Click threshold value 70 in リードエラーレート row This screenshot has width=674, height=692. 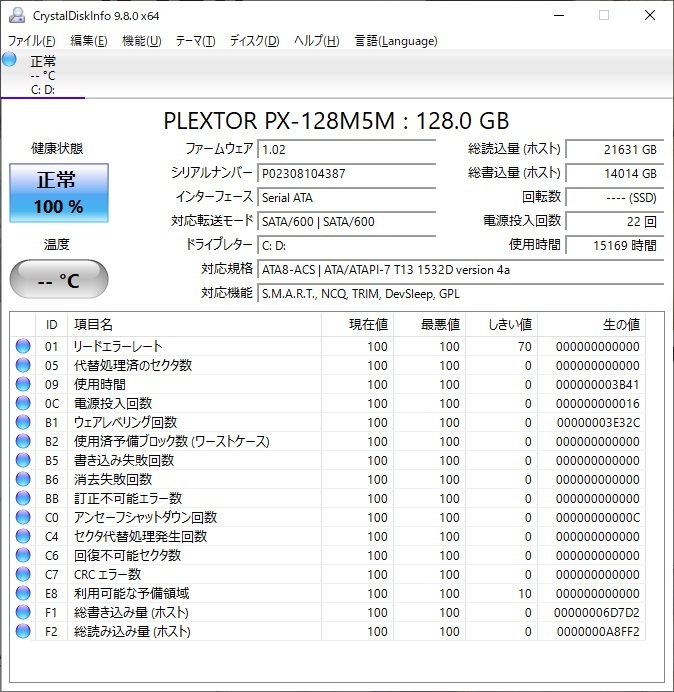[x=525, y=347]
